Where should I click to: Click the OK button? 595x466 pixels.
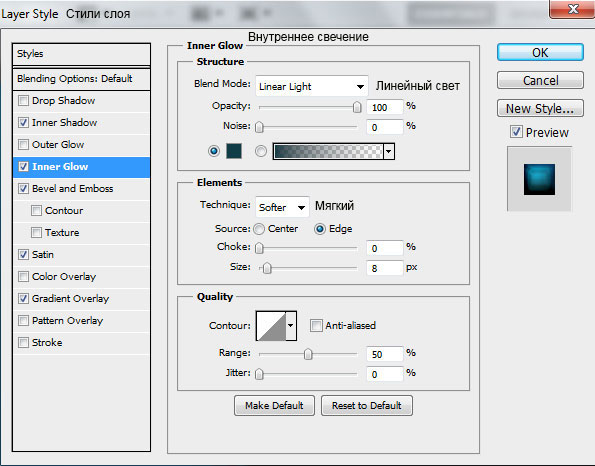(540, 52)
